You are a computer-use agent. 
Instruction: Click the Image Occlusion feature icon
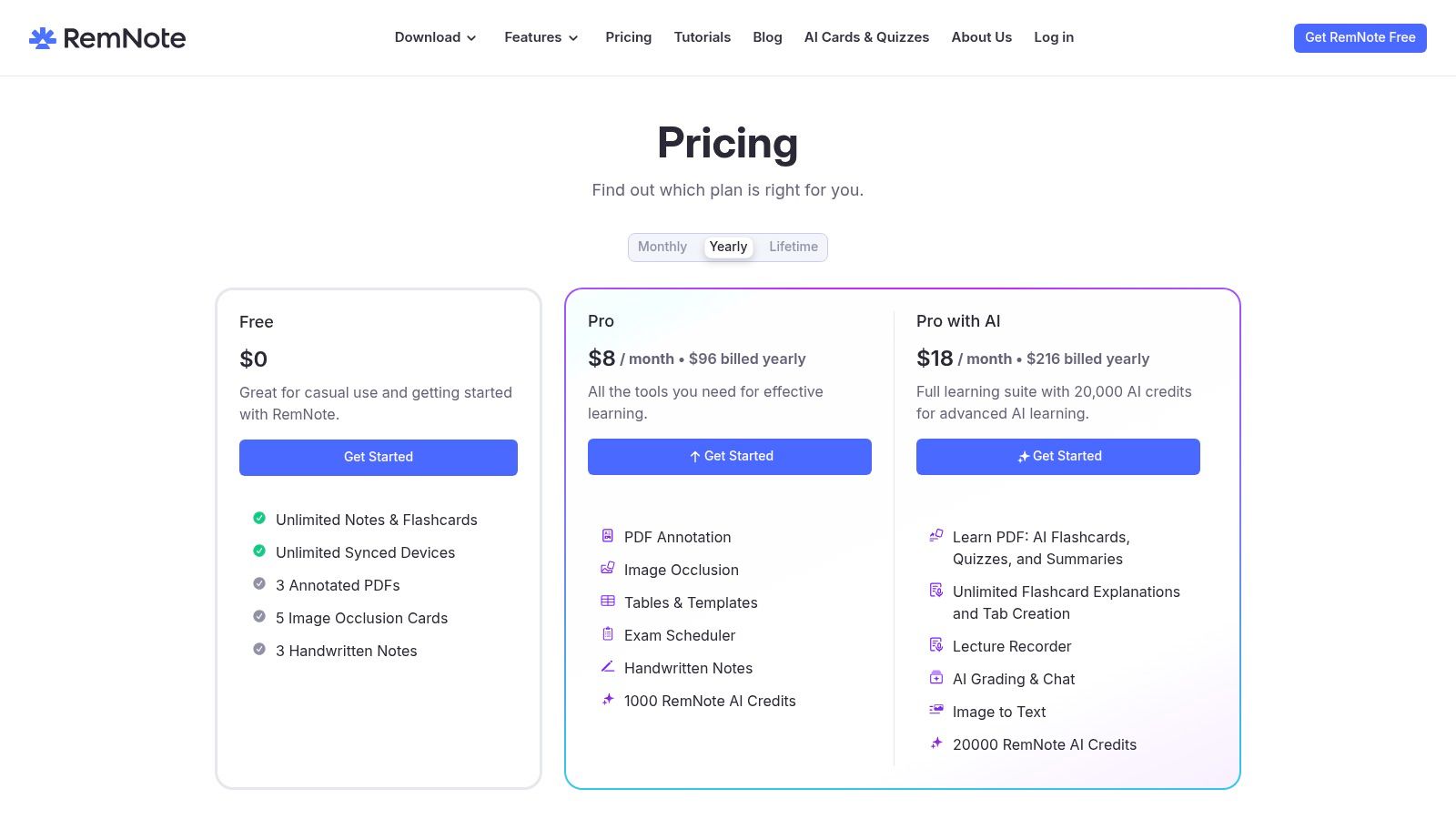[608, 569]
